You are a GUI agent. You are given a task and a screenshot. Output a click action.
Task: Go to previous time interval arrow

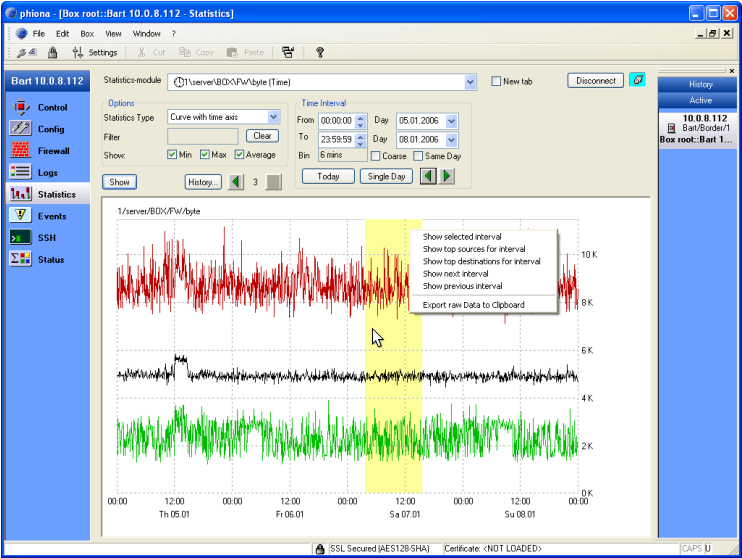pos(428,177)
